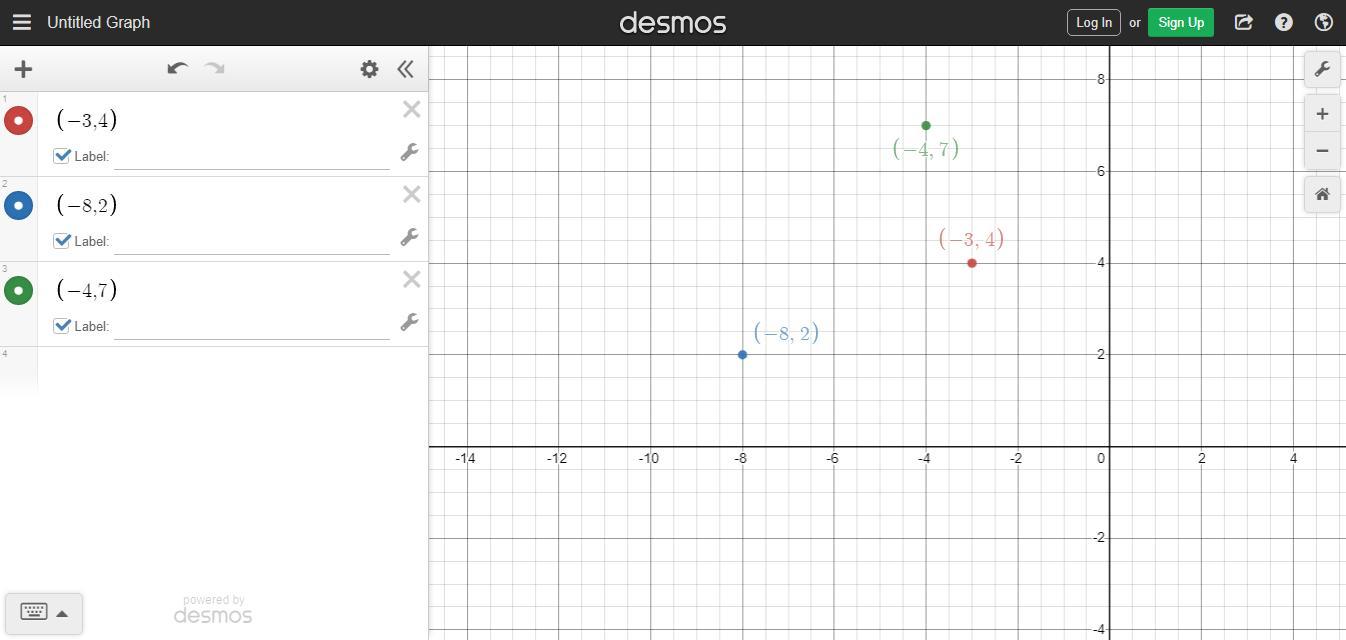1346x640 pixels.
Task: Uncheck Label checkbox for (-4,7)
Action: click(62, 326)
